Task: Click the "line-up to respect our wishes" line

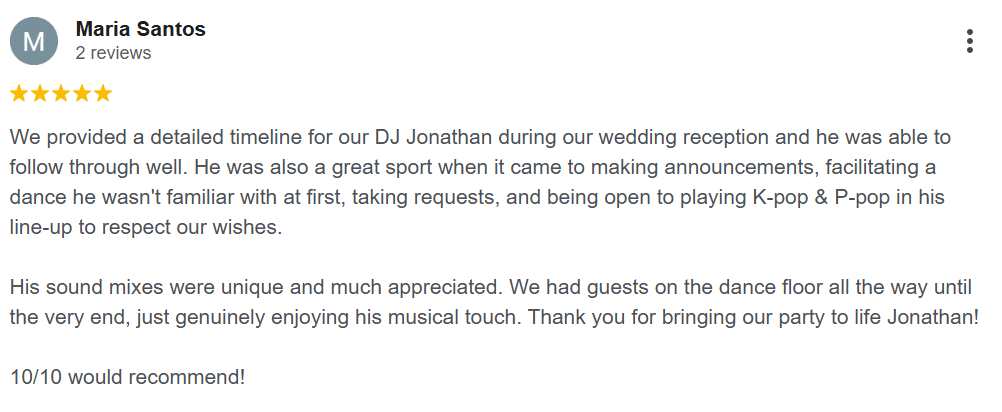Action: click(146, 228)
